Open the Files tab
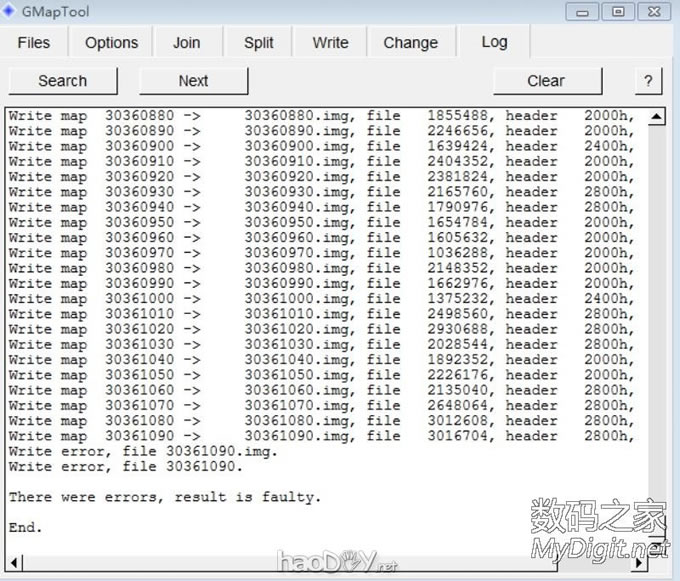 point(34,43)
